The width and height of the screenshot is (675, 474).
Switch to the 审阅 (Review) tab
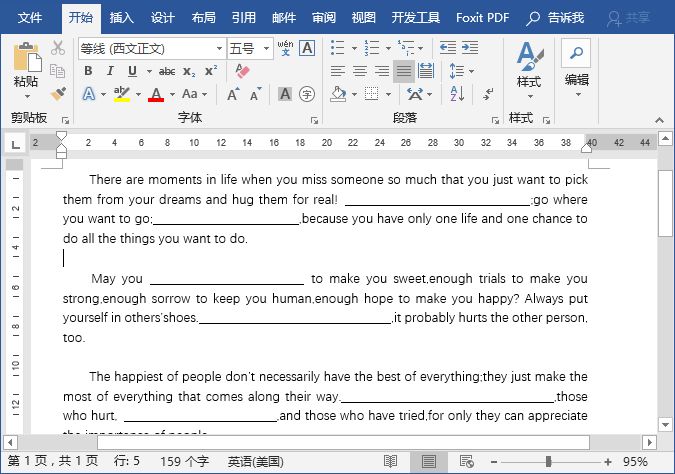click(323, 17)
